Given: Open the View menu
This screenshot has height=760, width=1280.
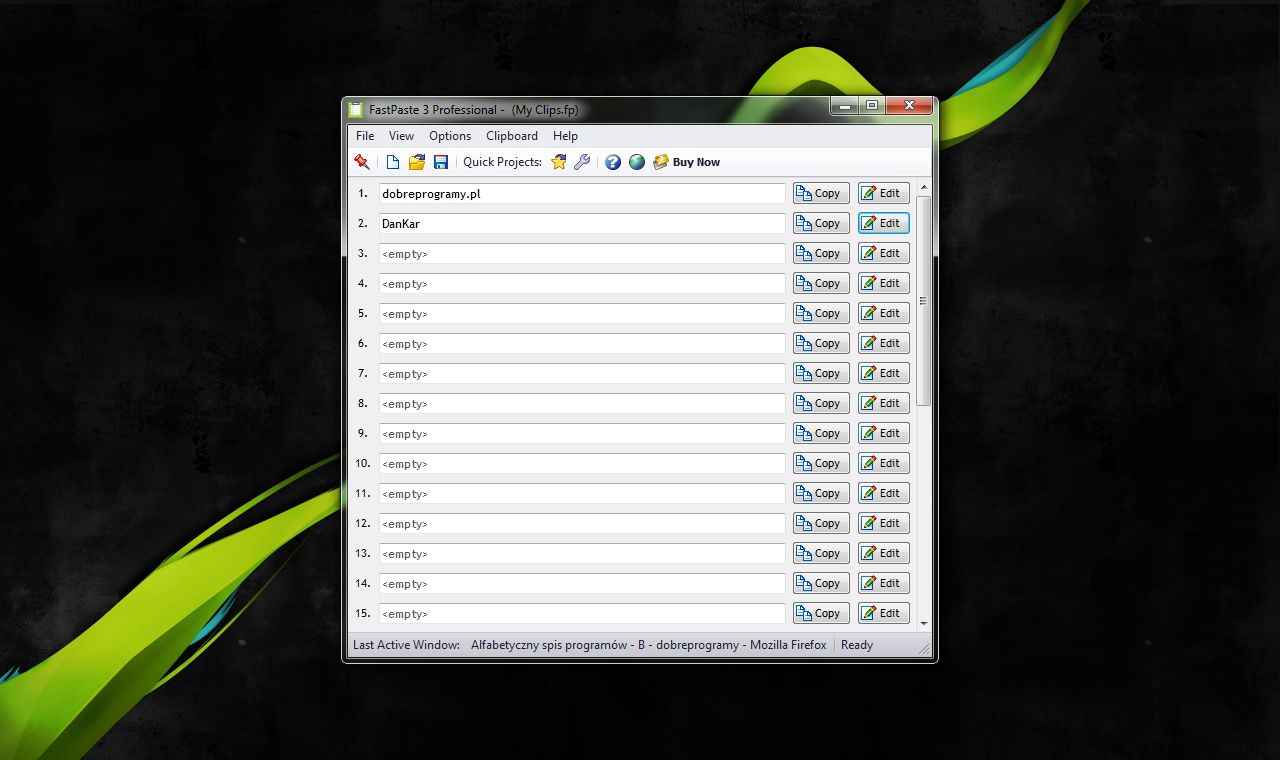Looking at the screenshot, I should coord(401,135).
